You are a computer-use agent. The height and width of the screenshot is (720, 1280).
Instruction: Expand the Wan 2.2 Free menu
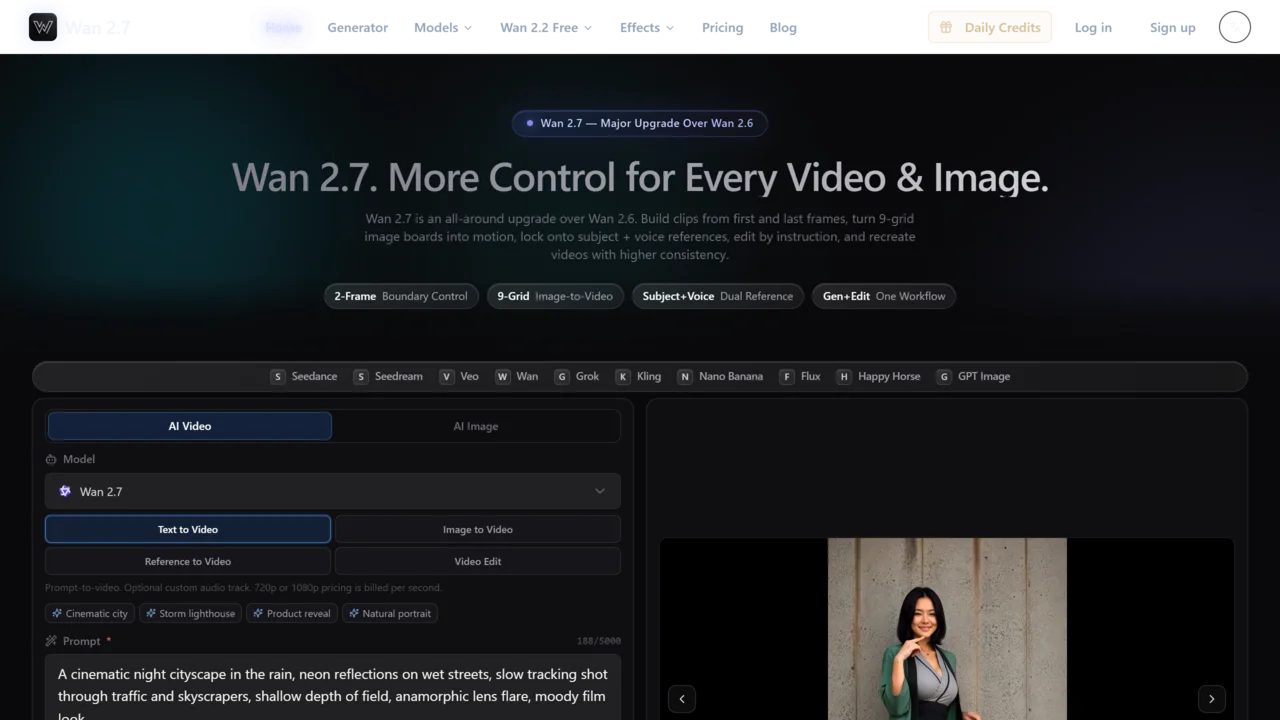(546, 27)
